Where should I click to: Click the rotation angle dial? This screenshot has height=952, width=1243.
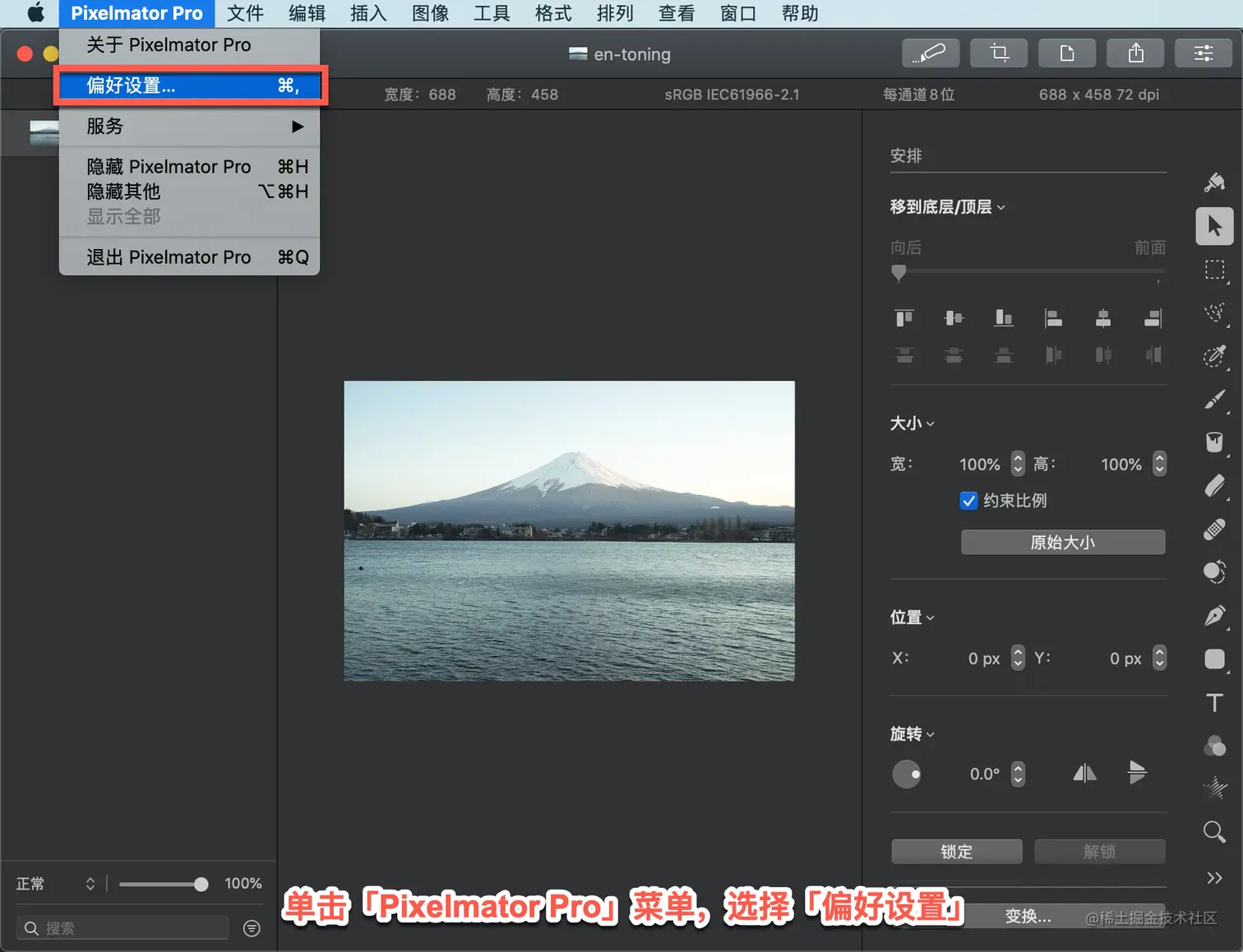click(906, 774)
